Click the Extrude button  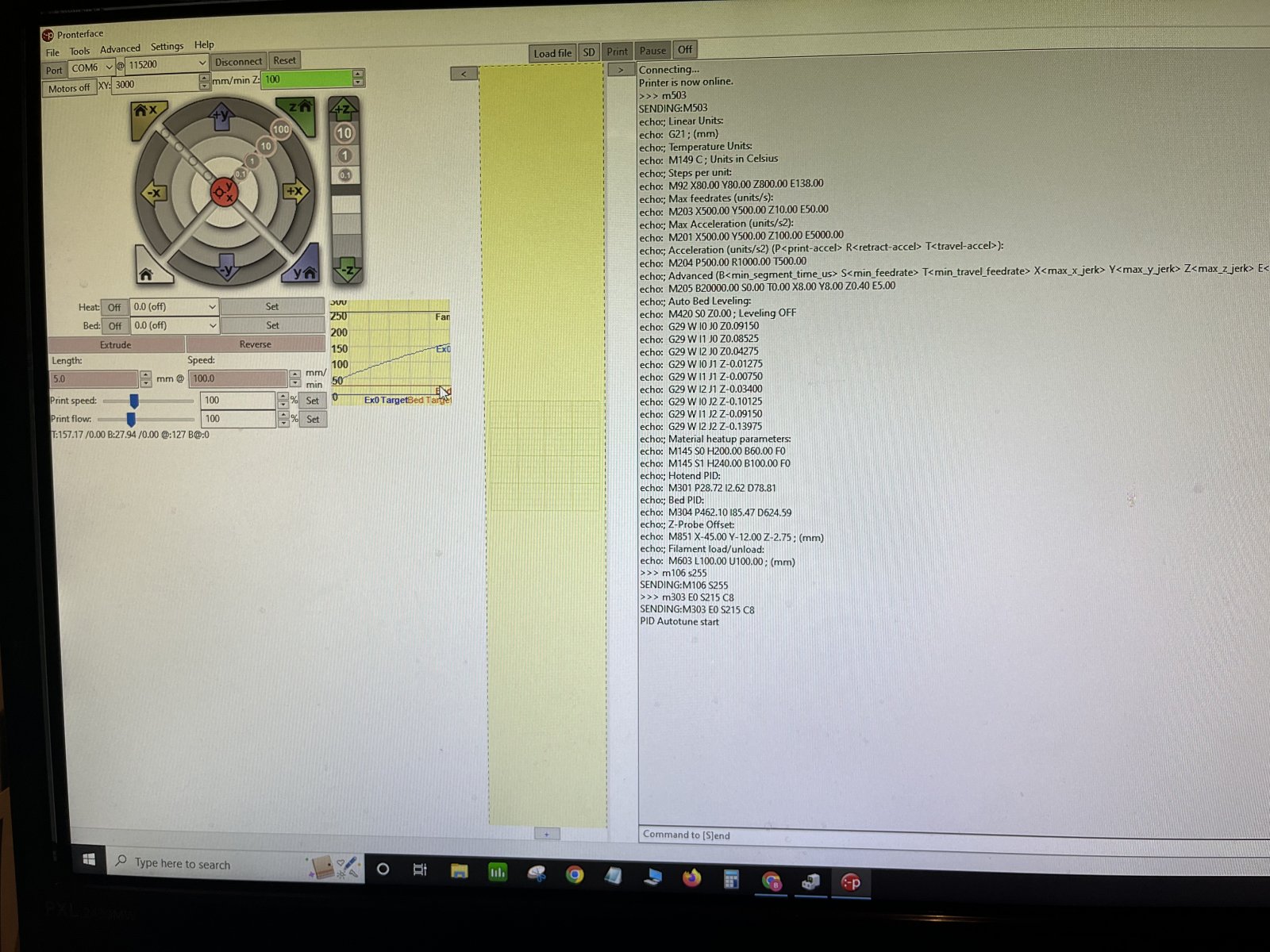[x=116, y=344]
